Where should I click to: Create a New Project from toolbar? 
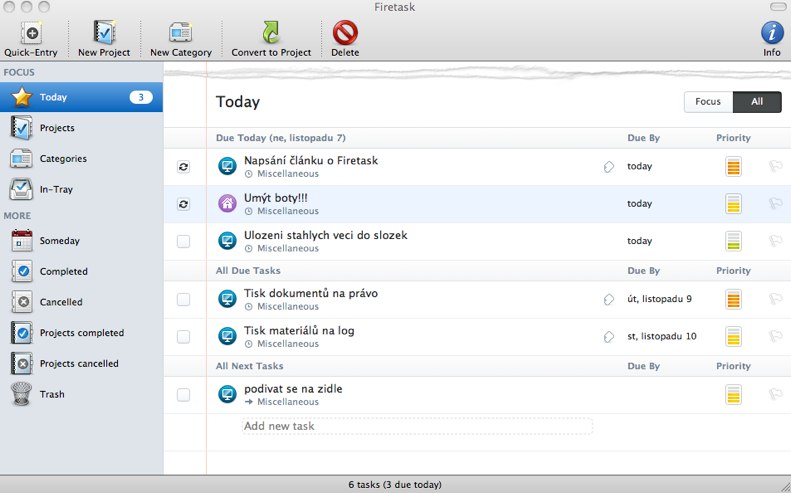[103, 33]
